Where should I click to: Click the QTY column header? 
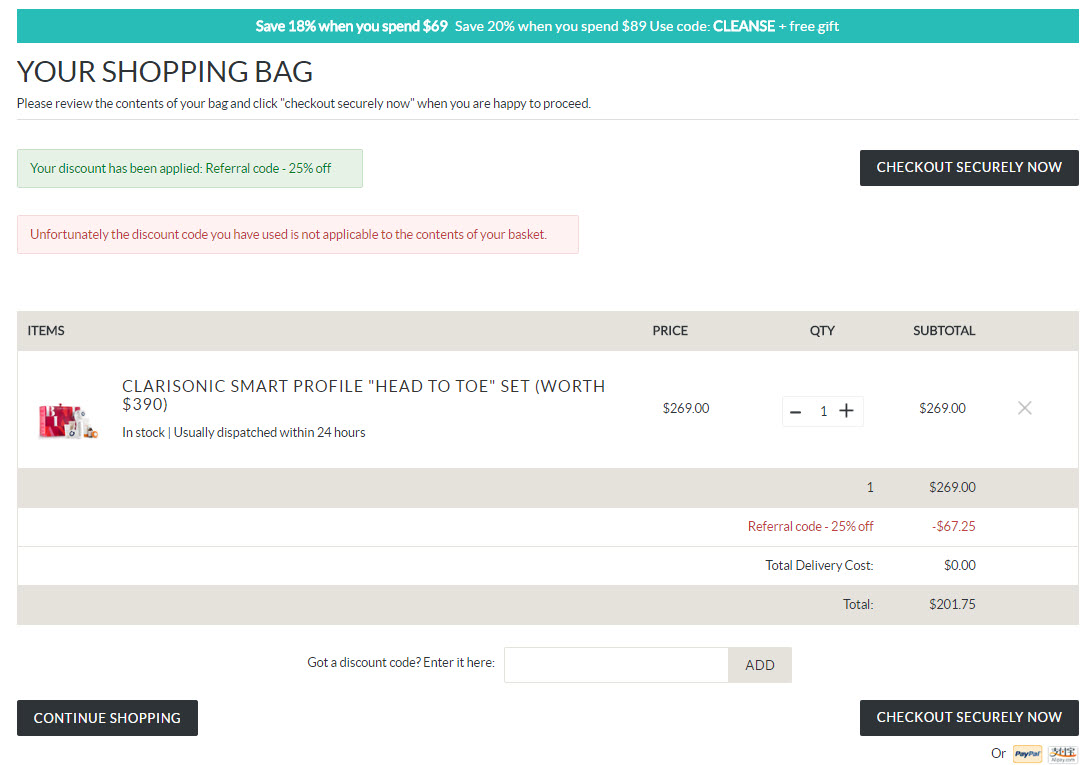822,331
